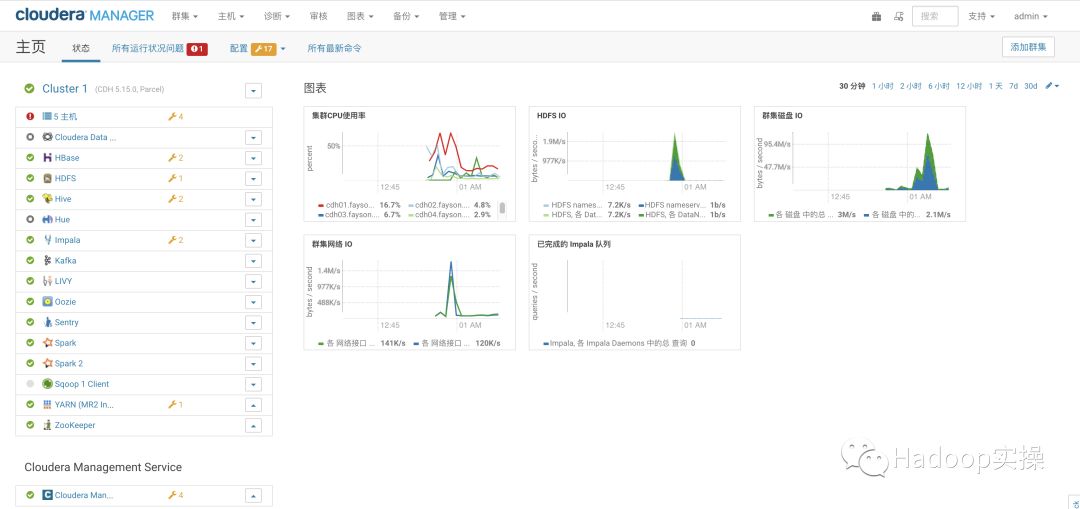Select the 6 小时 time range
Screen dimensions: 1080x509
pos(939,86)
